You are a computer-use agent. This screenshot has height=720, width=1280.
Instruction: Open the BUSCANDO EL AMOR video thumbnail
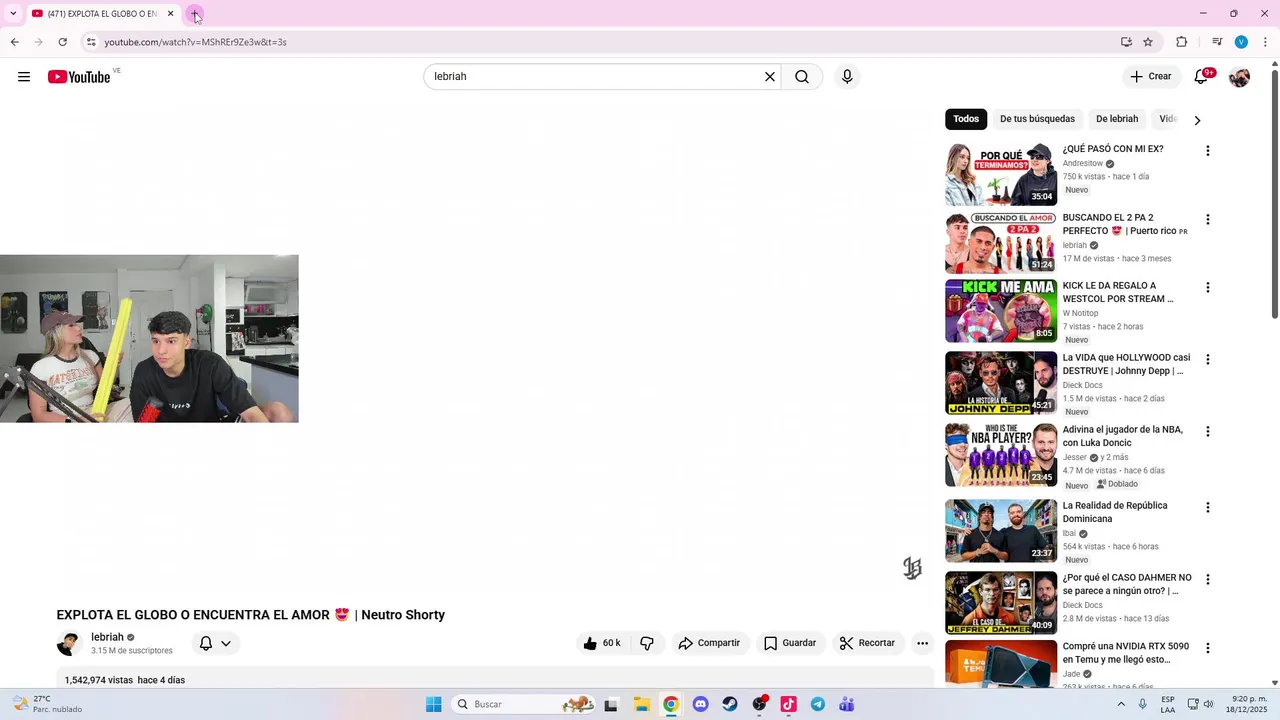1001,242
